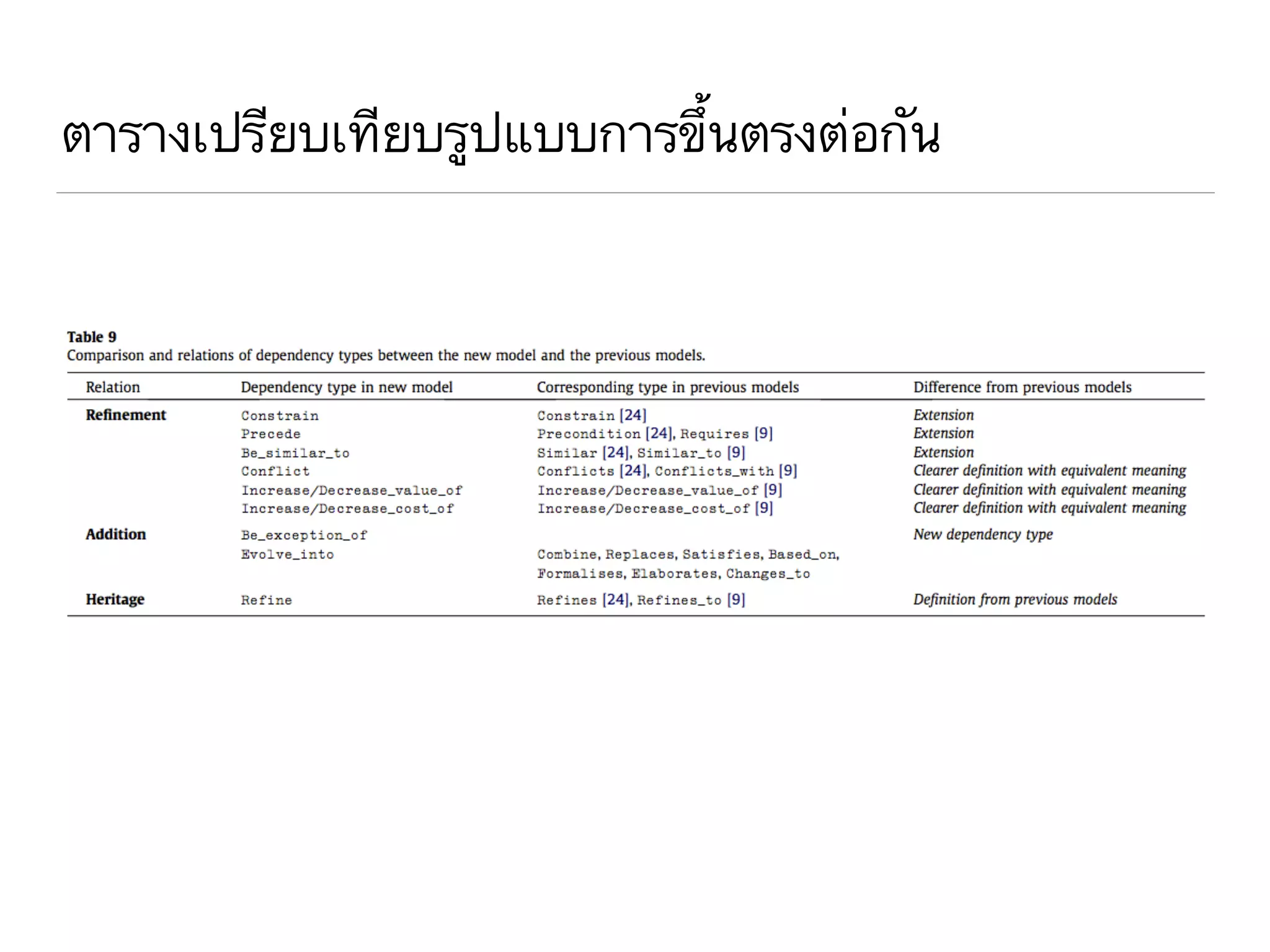Click 'Constrain' in the new model column
This screenshot has width=1270, height=952.
click(x=280, y=416)
